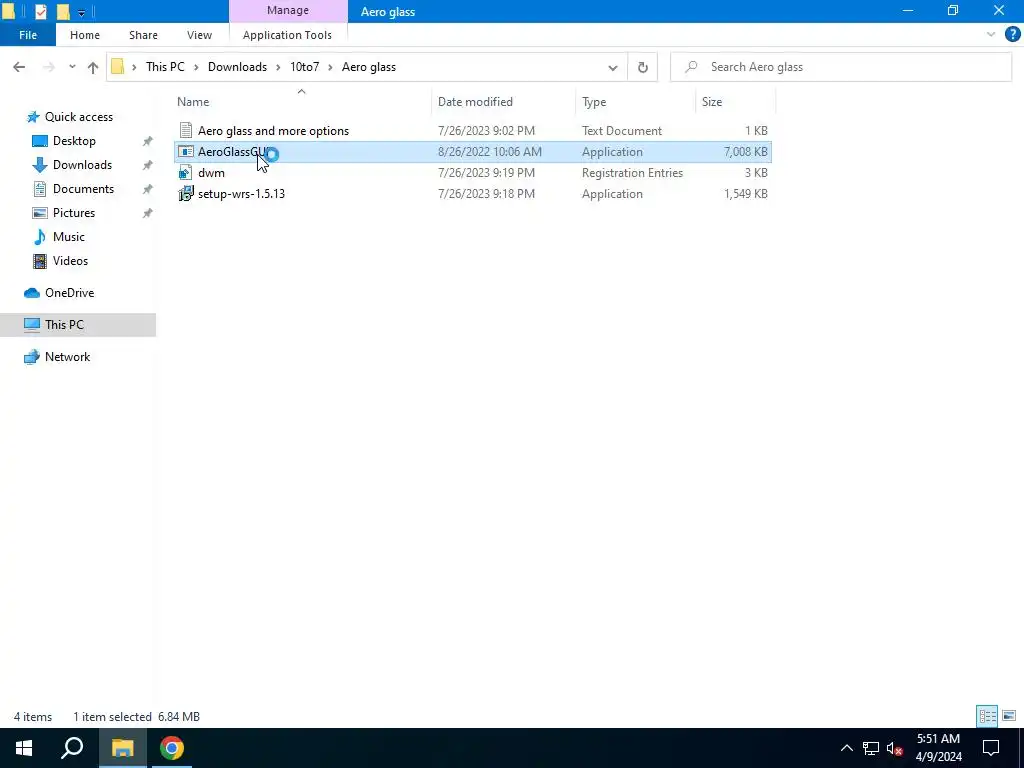Open the Windows Start menu
The height and width of the screenshot is (768, 1024).
24,748
